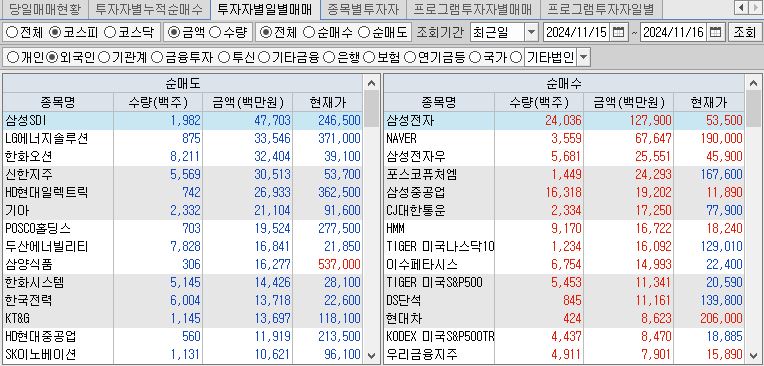Select the TIGER 미국S&P500 row

(564, 283)
